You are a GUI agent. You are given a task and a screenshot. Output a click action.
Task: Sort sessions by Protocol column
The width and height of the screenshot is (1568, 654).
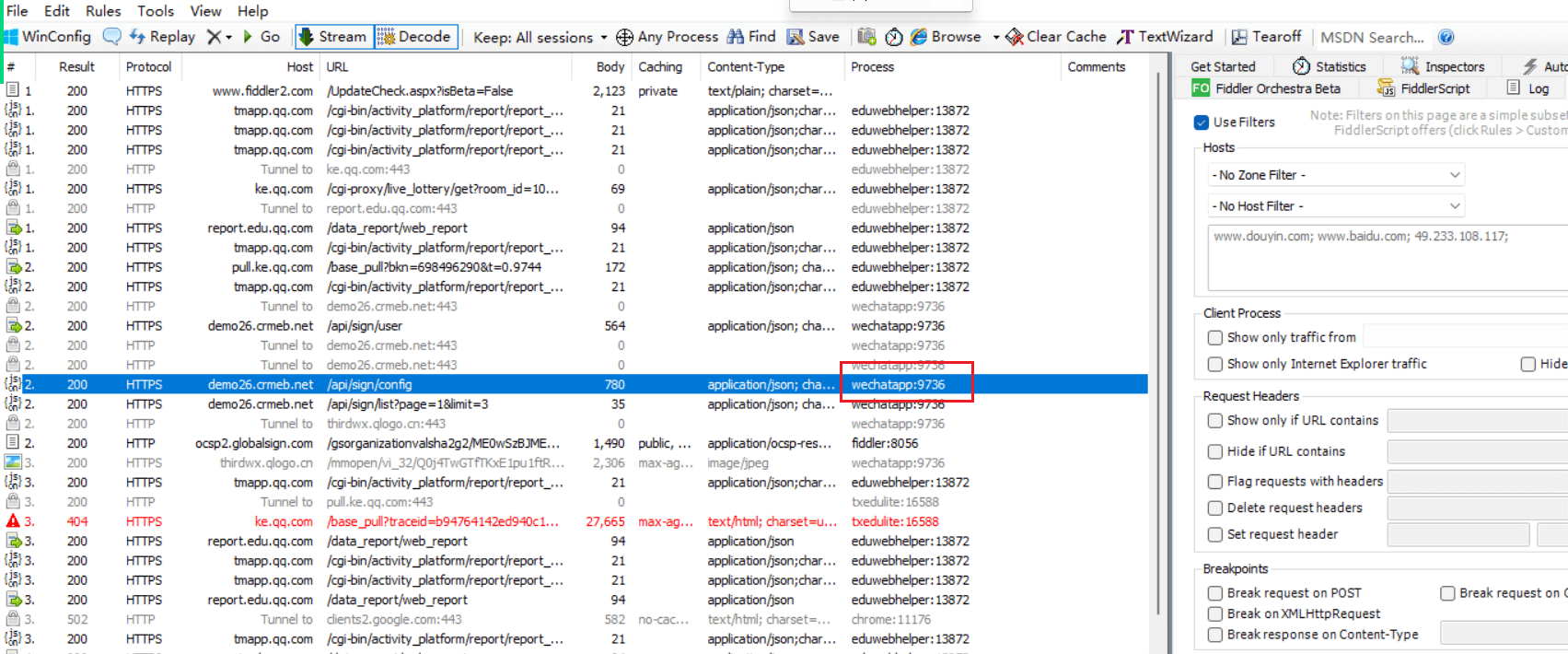coord(149,66)
